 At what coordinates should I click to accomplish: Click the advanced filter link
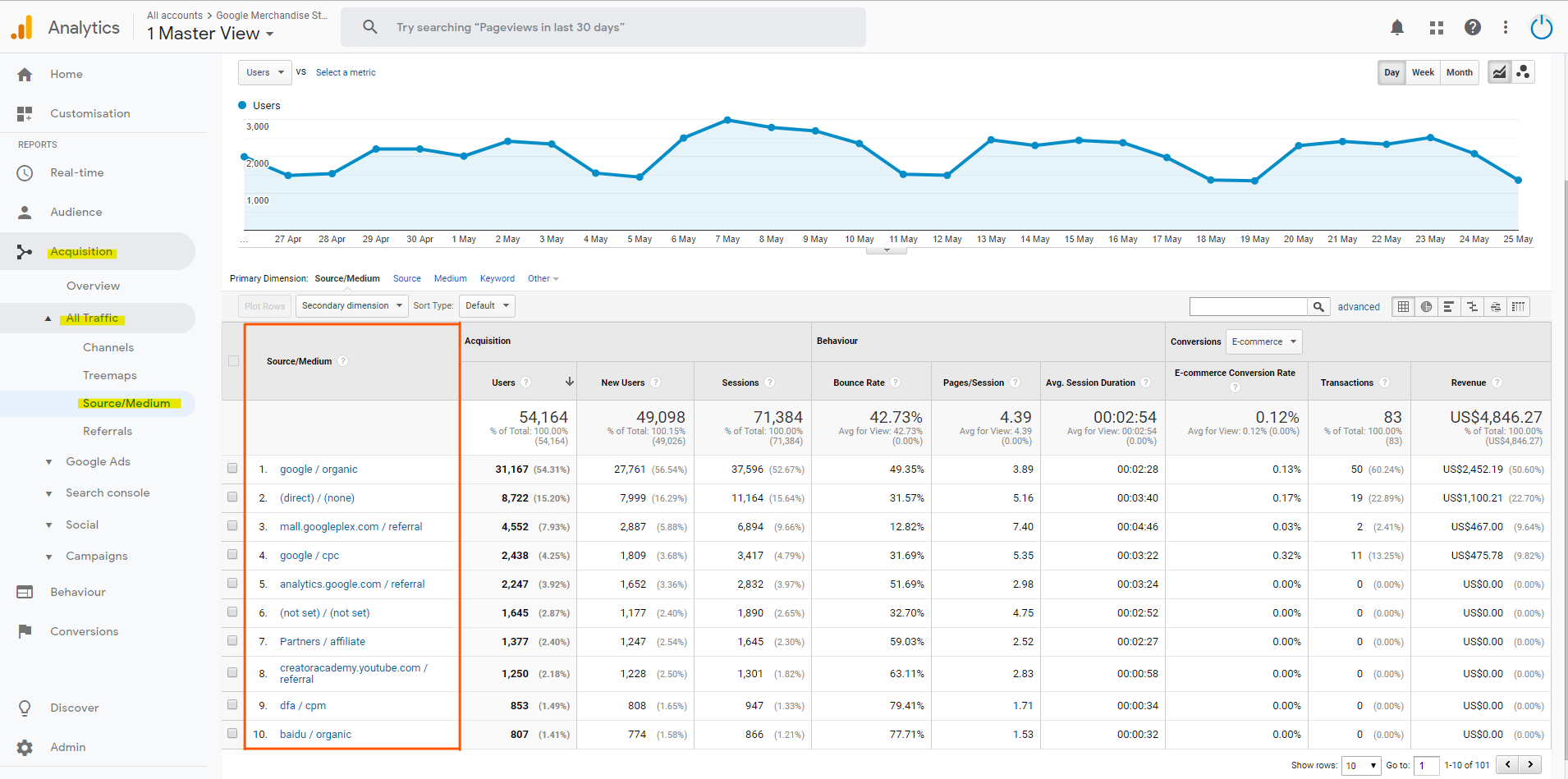(1359, 306)
